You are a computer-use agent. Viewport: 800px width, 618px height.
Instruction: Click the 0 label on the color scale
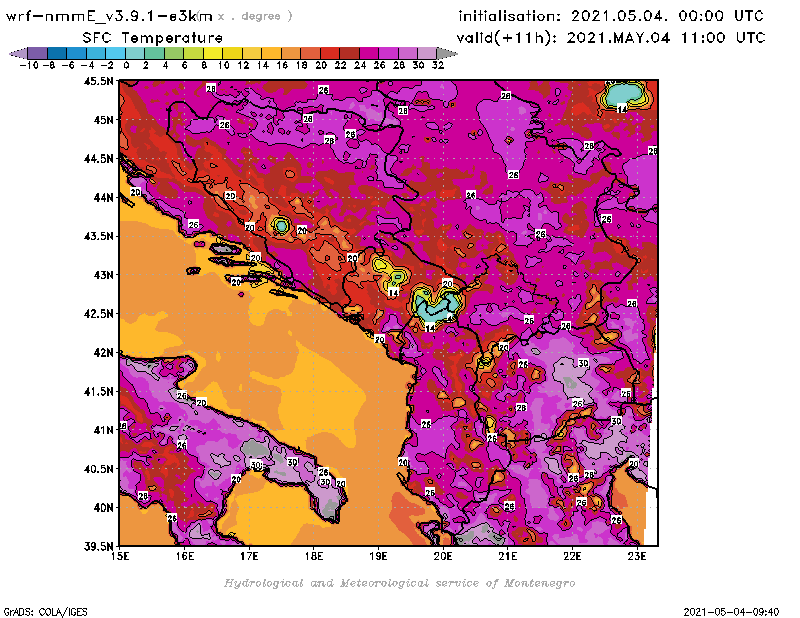click(x=126, y=65)
